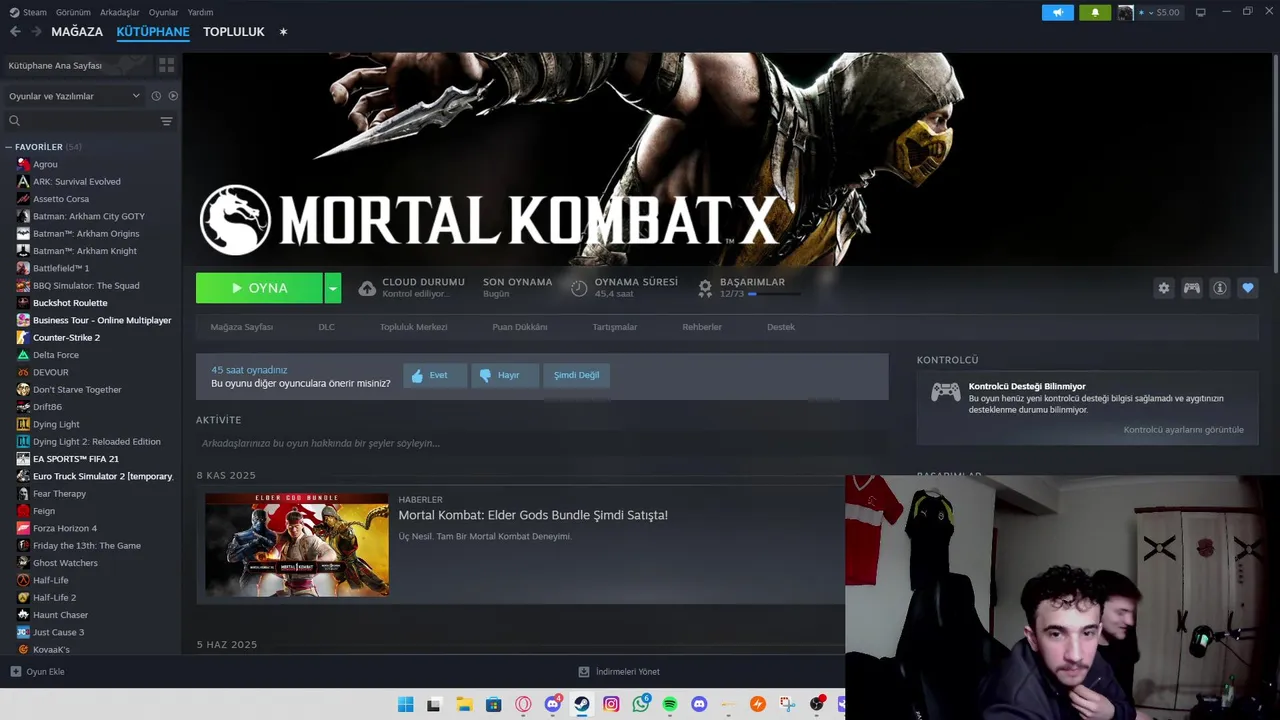
Task: Open WhatsApp from the taskbar
Action: click(640, 704)
